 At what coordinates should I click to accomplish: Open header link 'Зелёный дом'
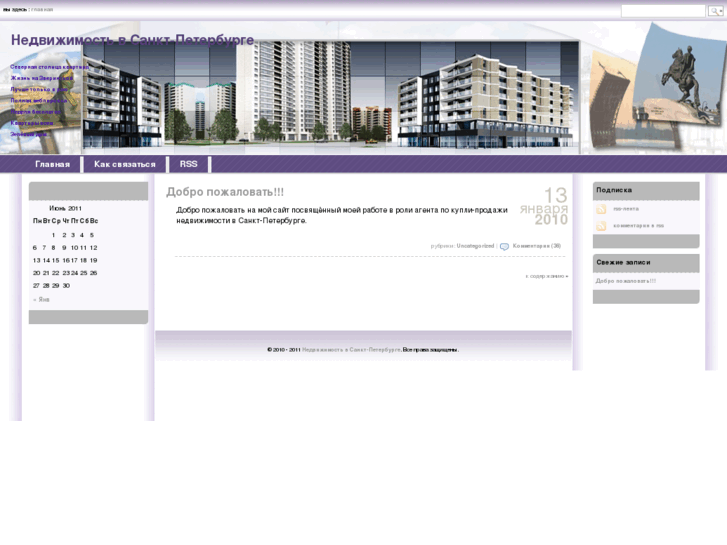[28, 134]
